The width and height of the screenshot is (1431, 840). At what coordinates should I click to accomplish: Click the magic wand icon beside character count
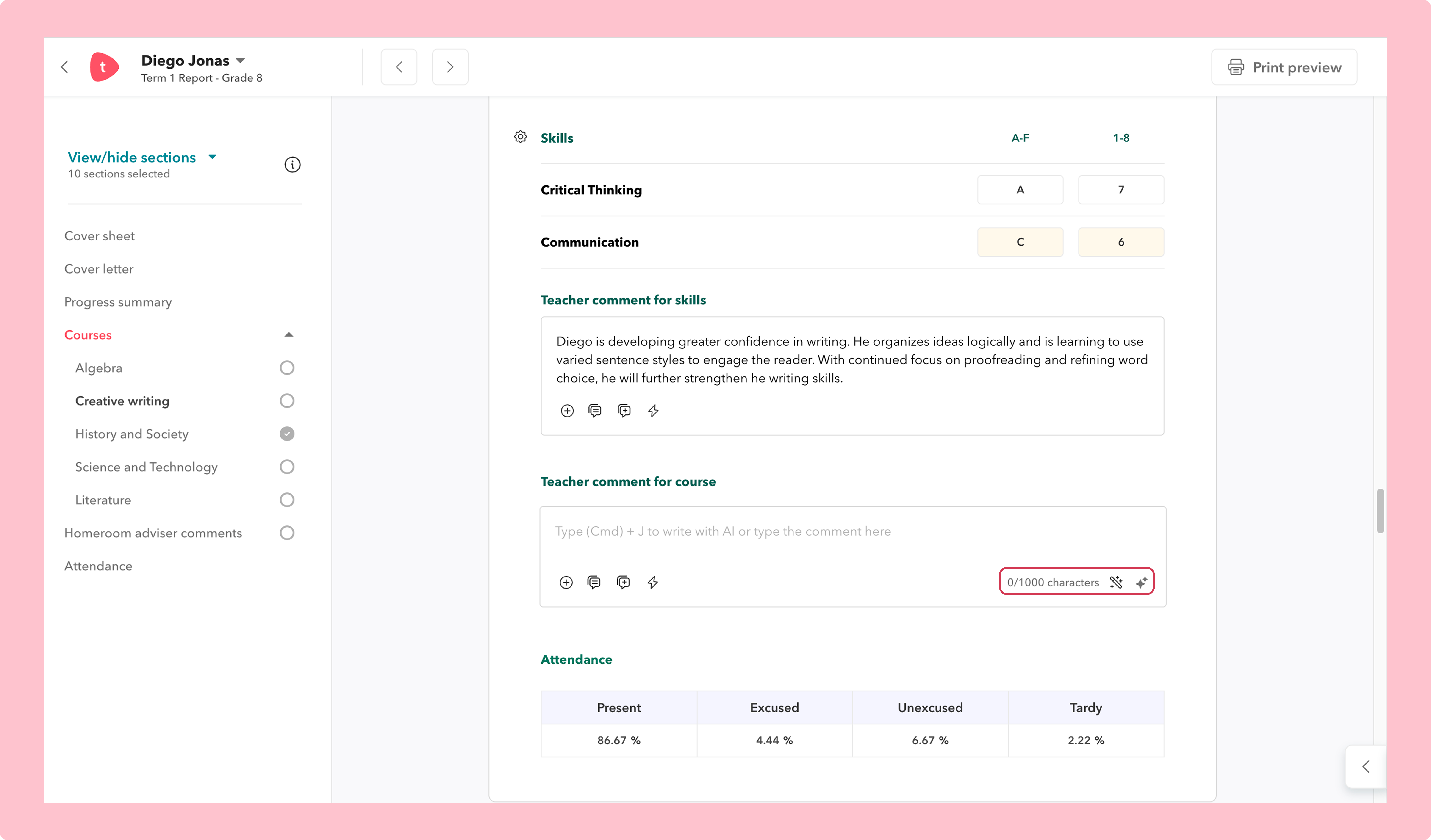coord(1116,582)
